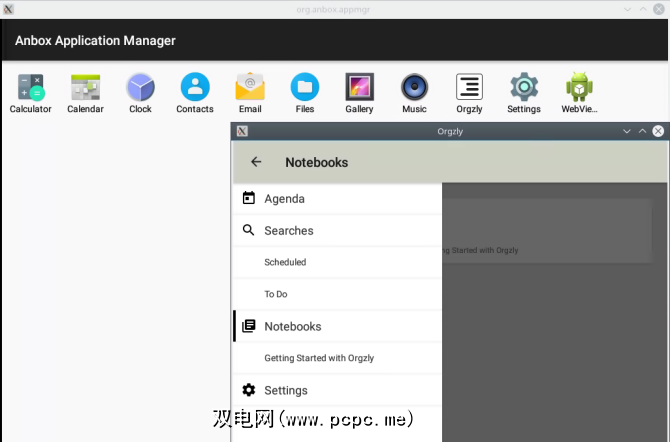Image resolution: width=670 pixels, height=442 pixels.
Task: Open the Calculator app
Action: coord(30,88)
